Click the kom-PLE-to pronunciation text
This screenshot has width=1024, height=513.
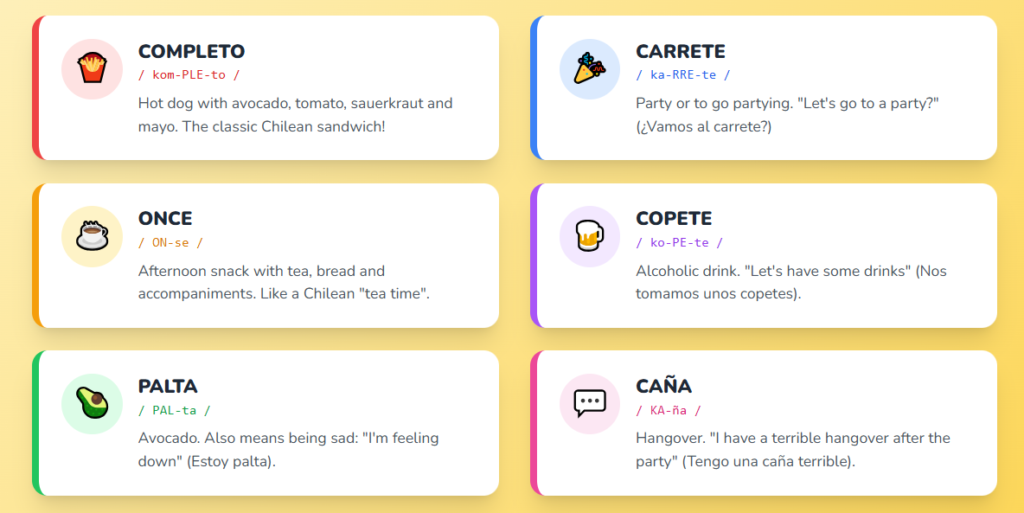189,75
